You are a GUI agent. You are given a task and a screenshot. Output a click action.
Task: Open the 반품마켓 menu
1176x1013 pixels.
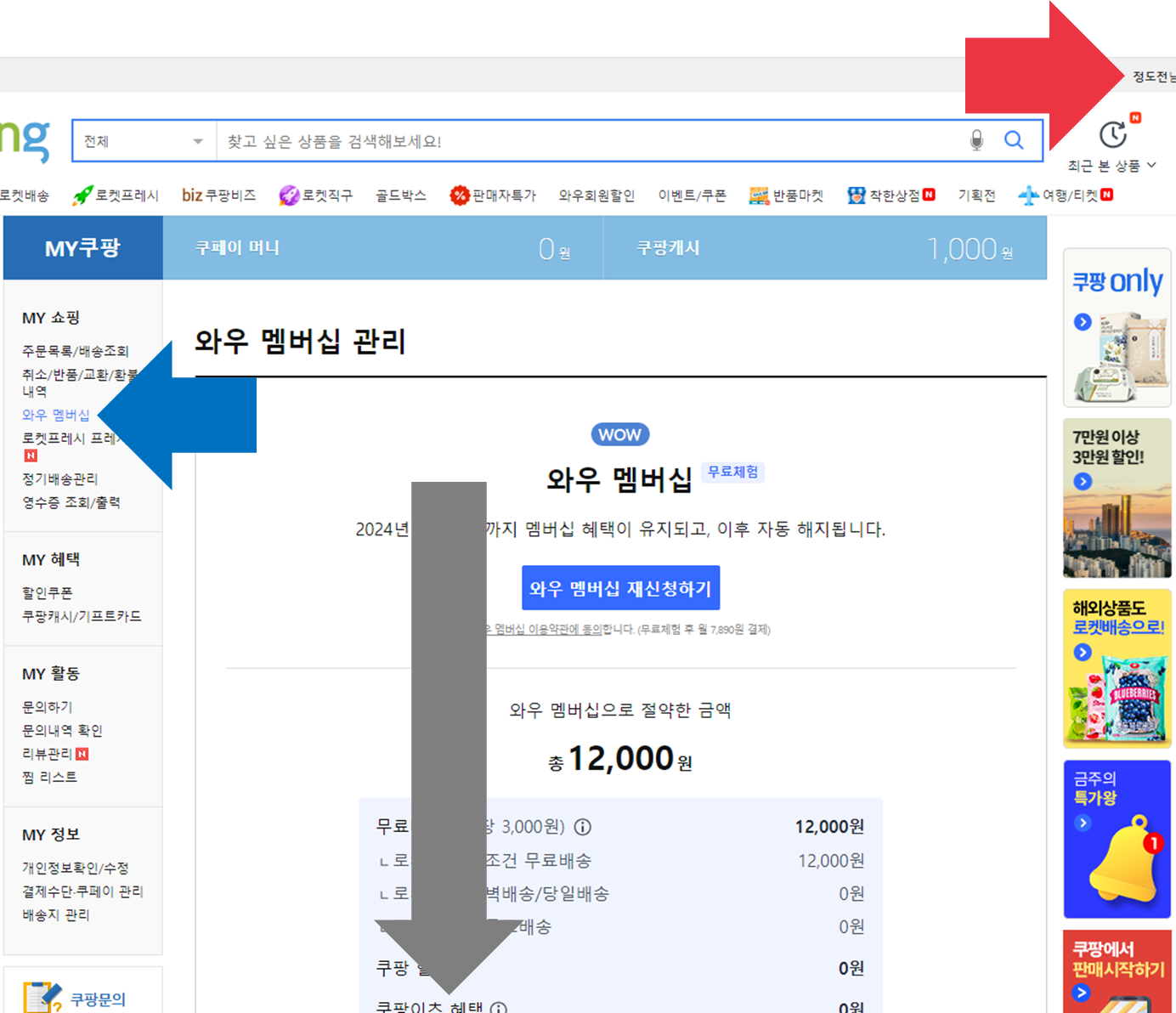(798, 195)
